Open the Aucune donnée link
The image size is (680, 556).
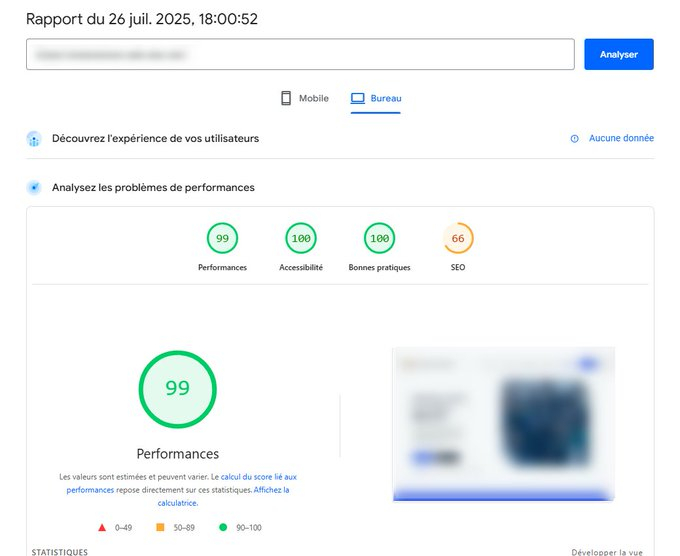[621, 139]
